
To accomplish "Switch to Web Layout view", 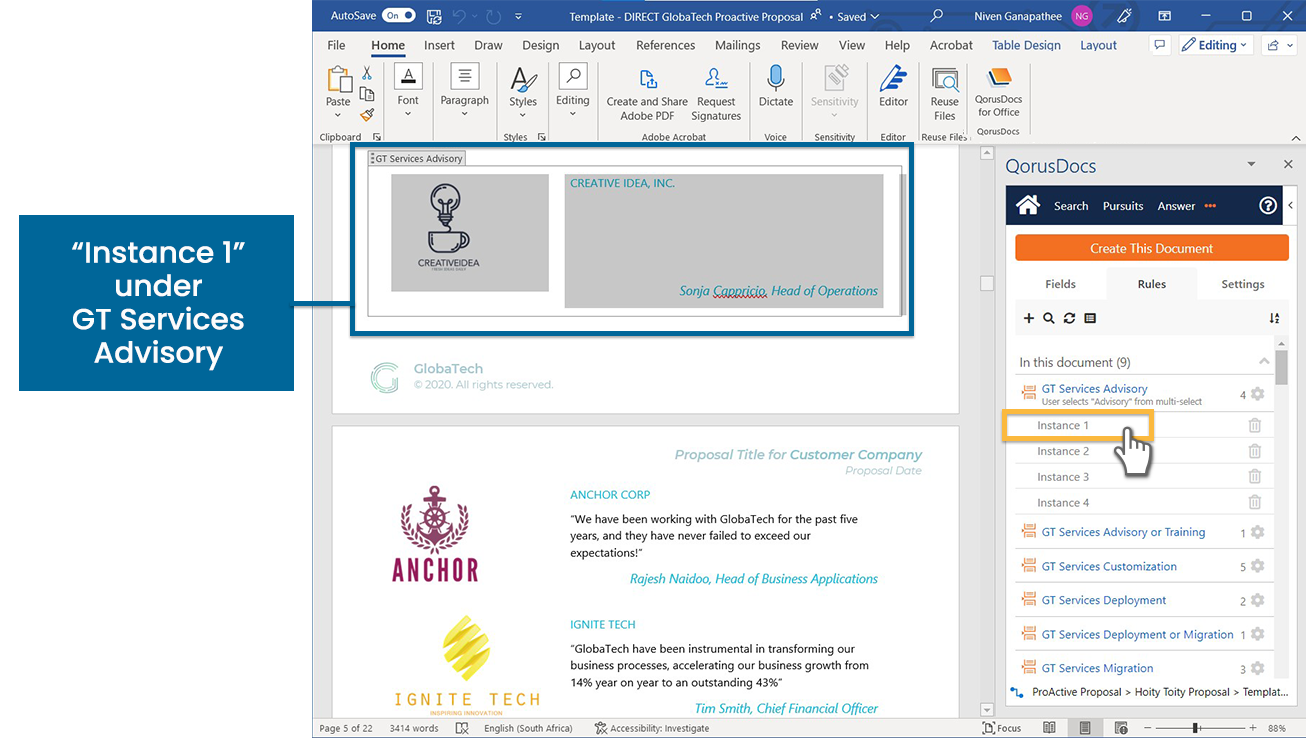I will (x=1120, y=728).
